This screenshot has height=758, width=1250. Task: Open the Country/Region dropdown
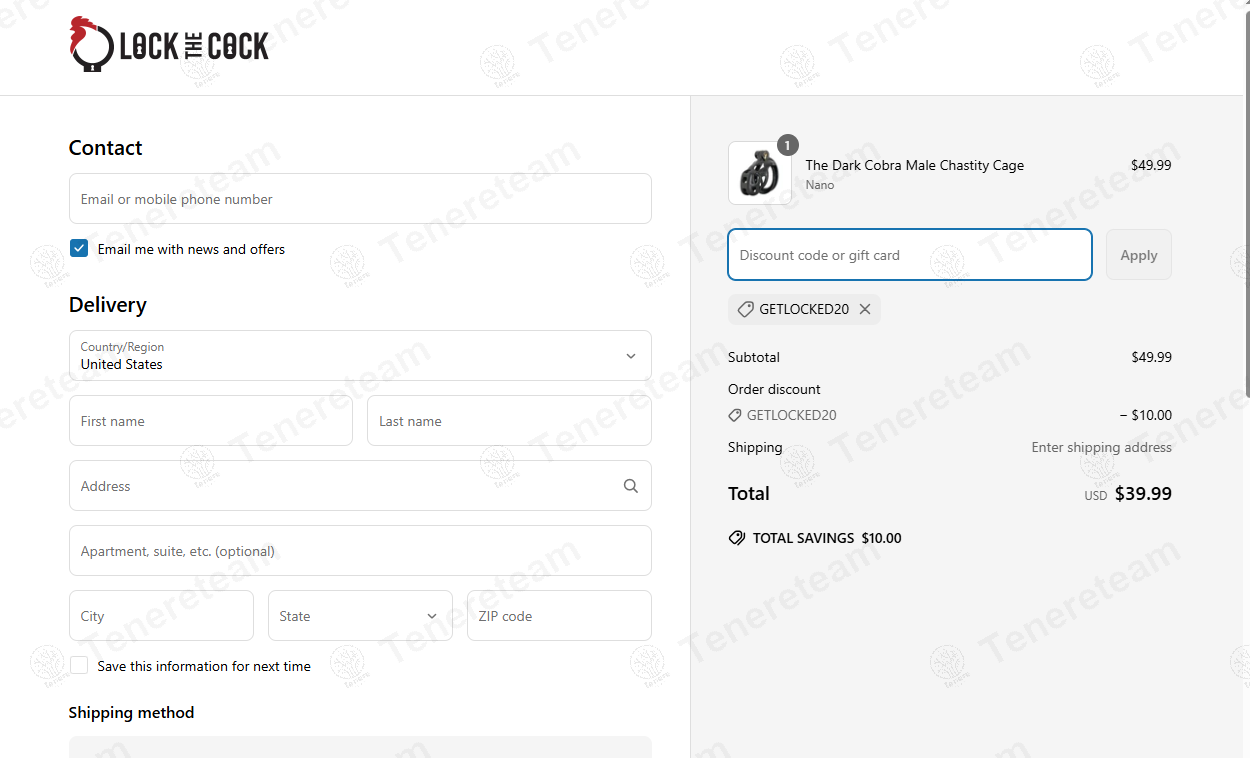tap(360, 355)
